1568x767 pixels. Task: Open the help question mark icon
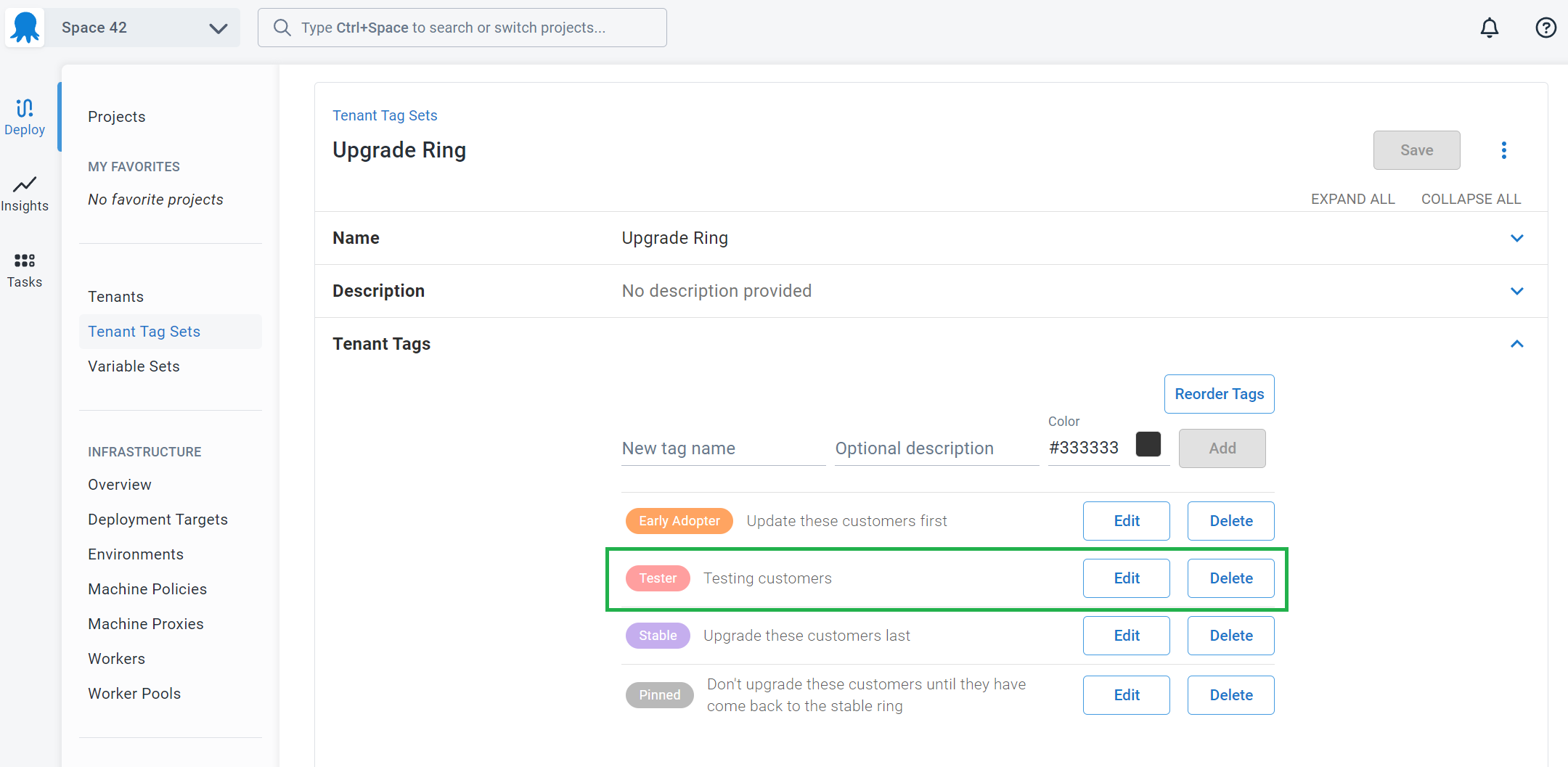[x=1545, y=28]
